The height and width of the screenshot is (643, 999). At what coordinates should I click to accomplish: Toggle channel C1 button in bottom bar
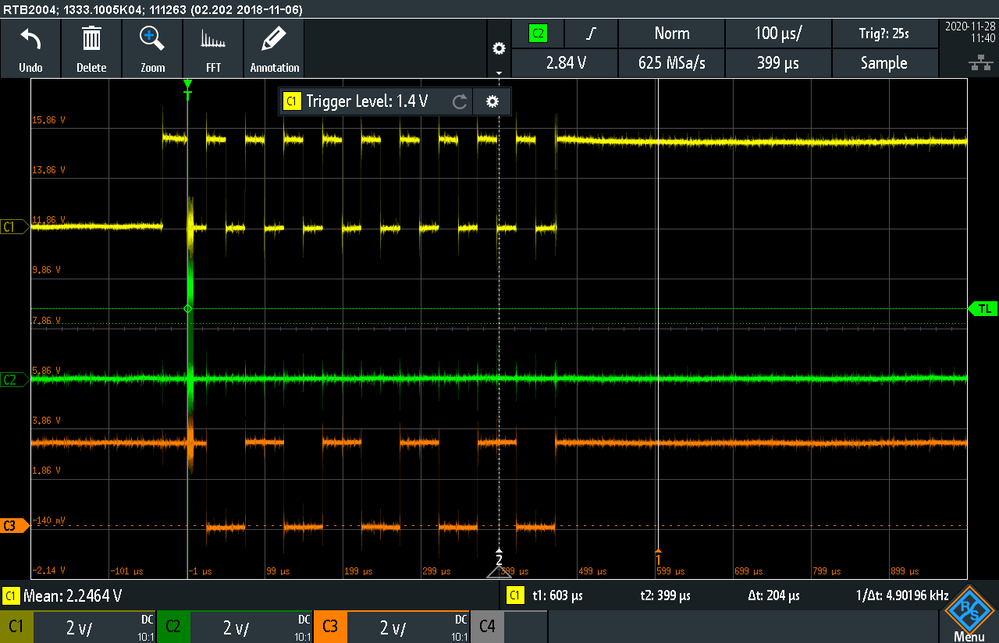(16, 627)
